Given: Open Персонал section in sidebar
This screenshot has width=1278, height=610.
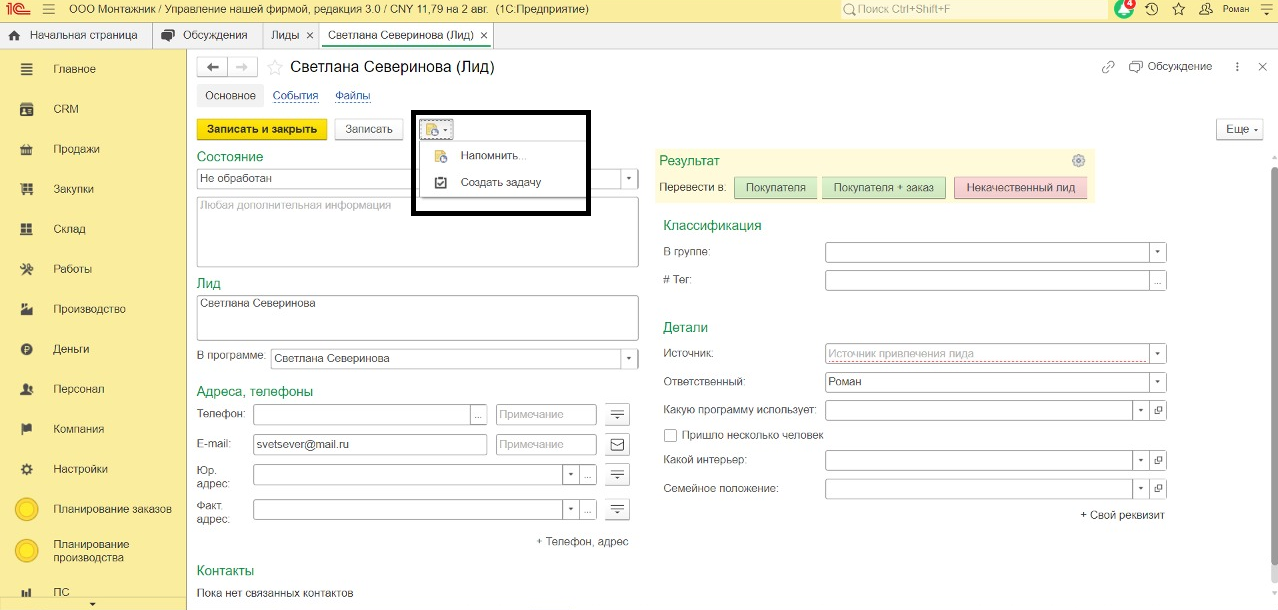Looking at the screenshot, I should (x=78, y=389).
